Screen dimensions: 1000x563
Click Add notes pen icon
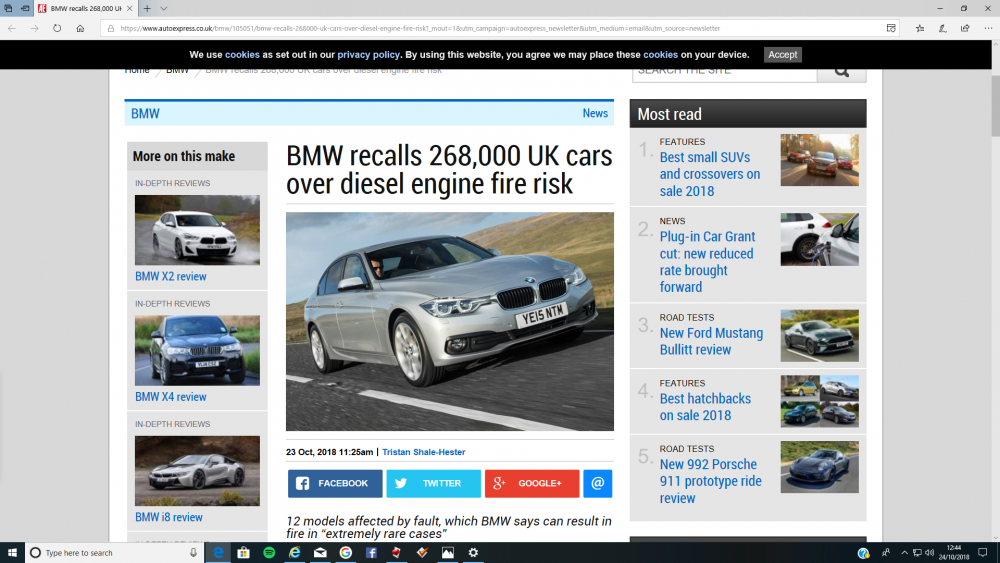click(943, 28)
